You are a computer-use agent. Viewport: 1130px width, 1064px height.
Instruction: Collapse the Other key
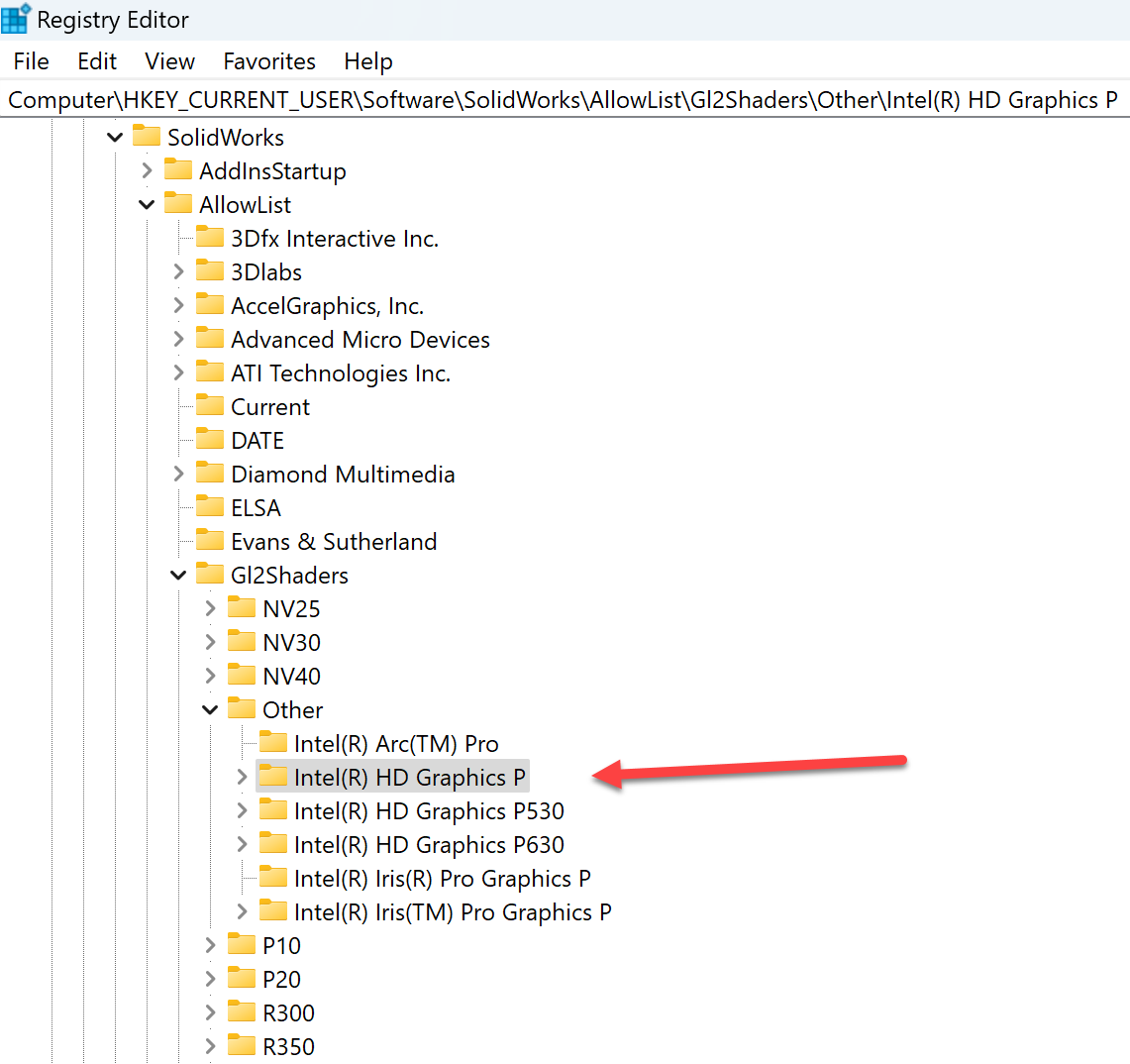click(210, 709)
